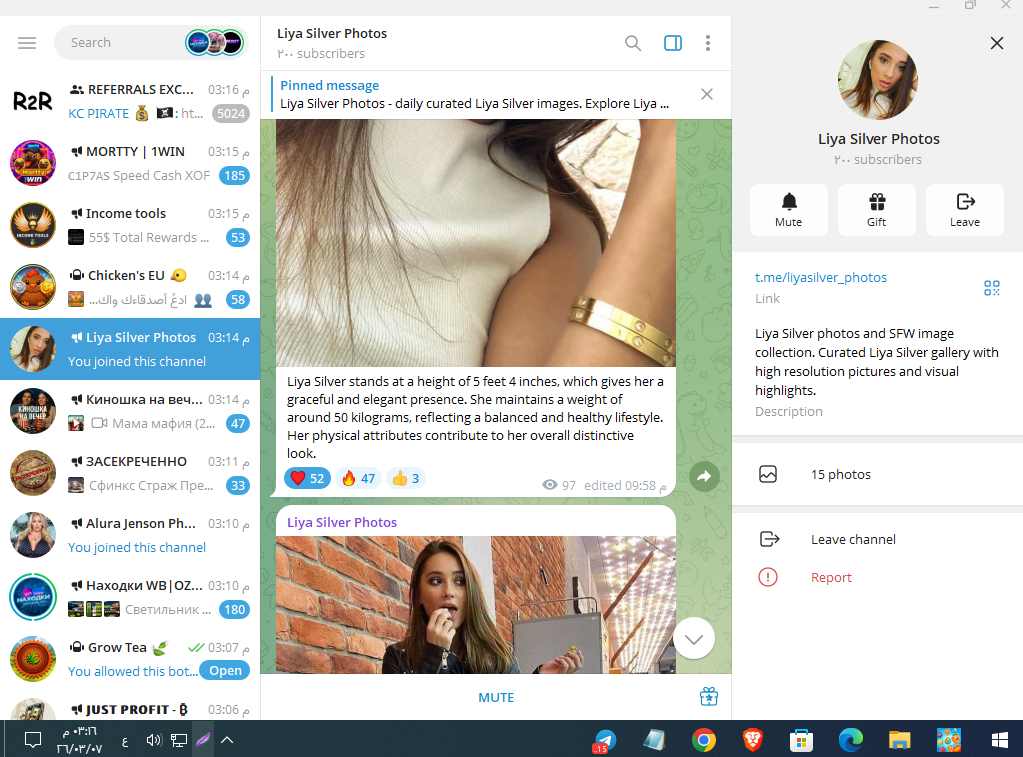Viewport: 1023px width, 757px height.
Task: Open Brave browser from taskbar
Action: [752, 740]
